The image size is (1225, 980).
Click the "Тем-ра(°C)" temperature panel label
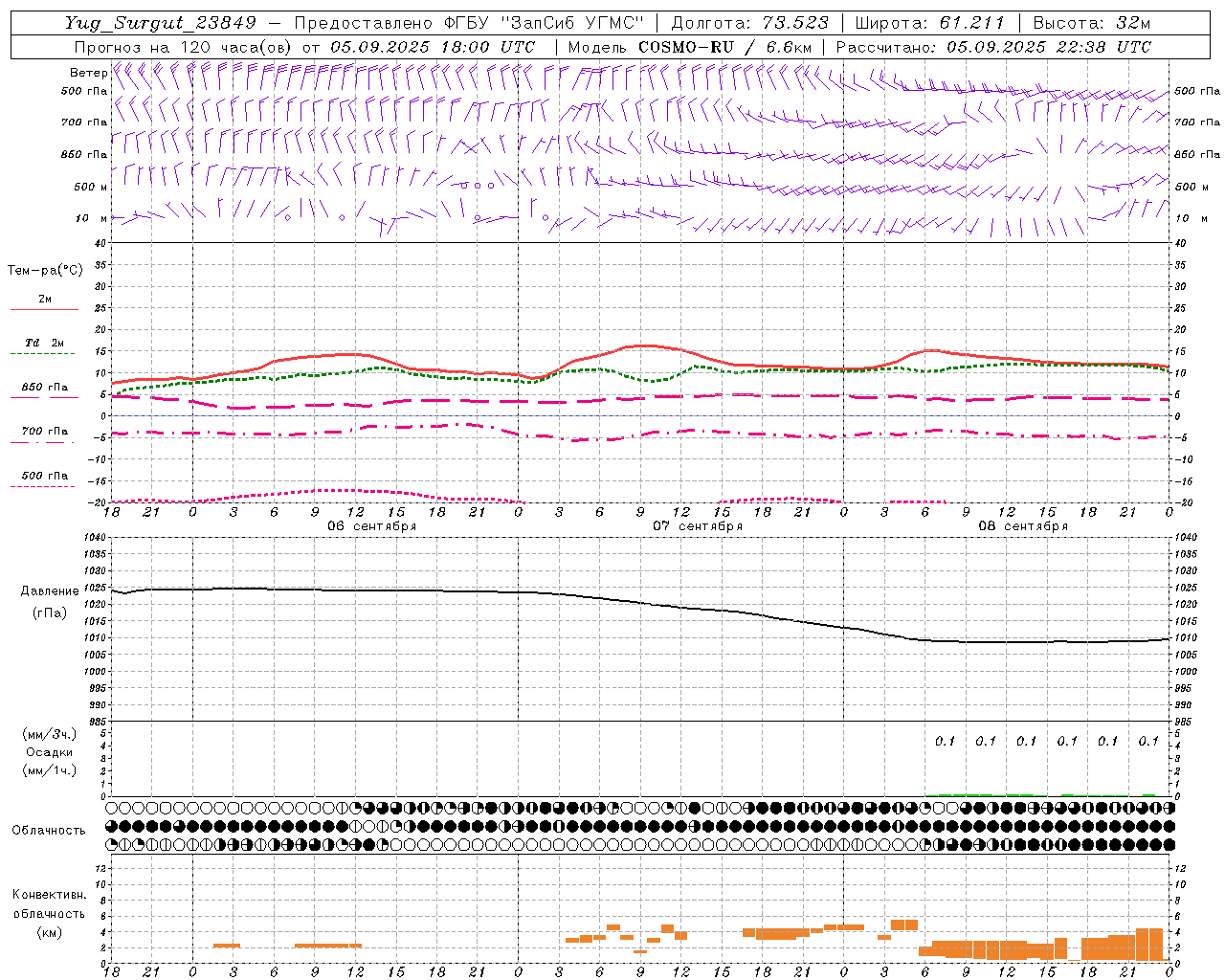(x=45, y=271)
